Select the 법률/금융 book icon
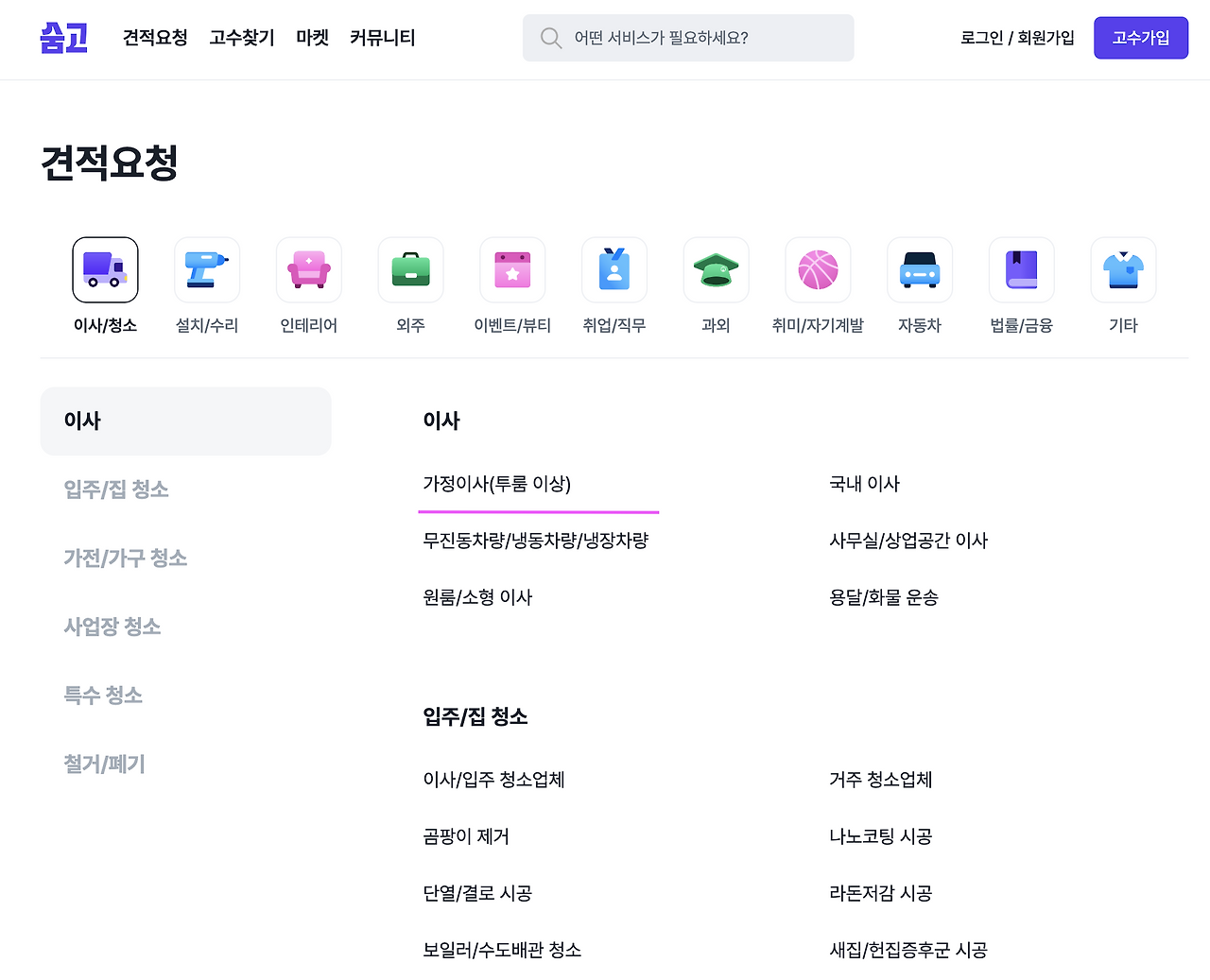1210x980 pixels. point(1021,269)
